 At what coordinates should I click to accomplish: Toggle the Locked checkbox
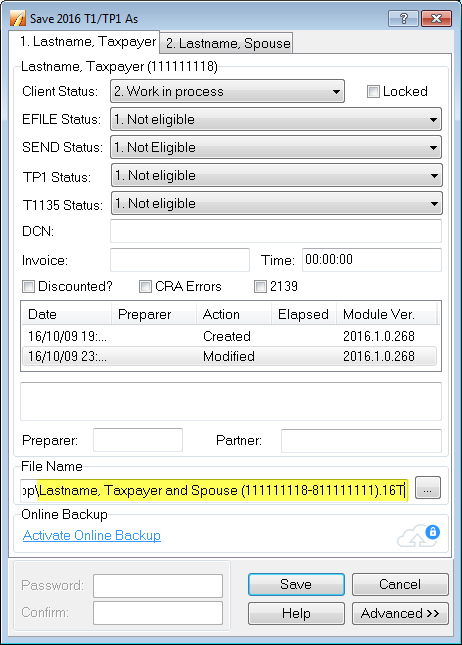pos(373,91)
